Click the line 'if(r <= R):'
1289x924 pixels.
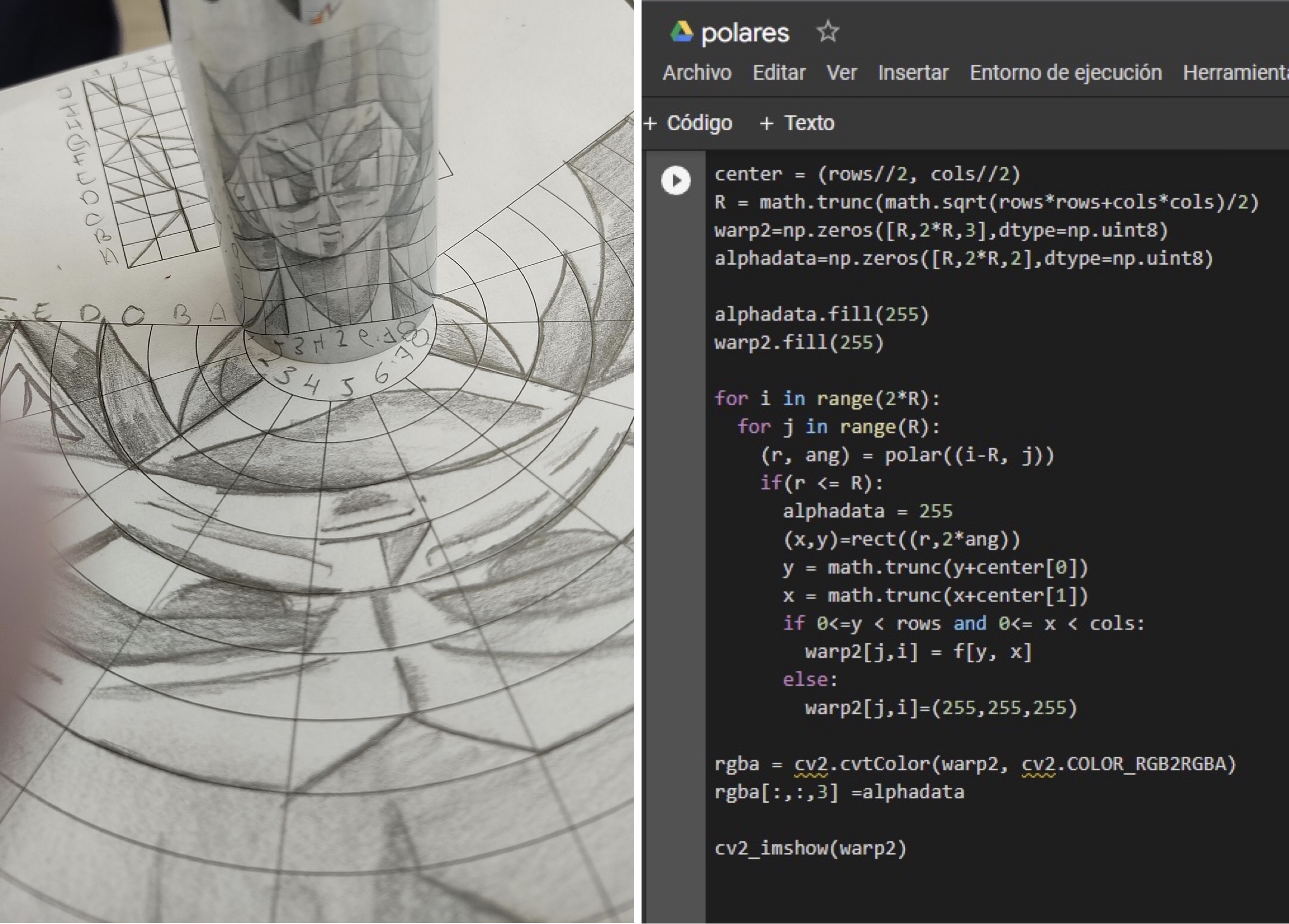(x=822, y=483)
